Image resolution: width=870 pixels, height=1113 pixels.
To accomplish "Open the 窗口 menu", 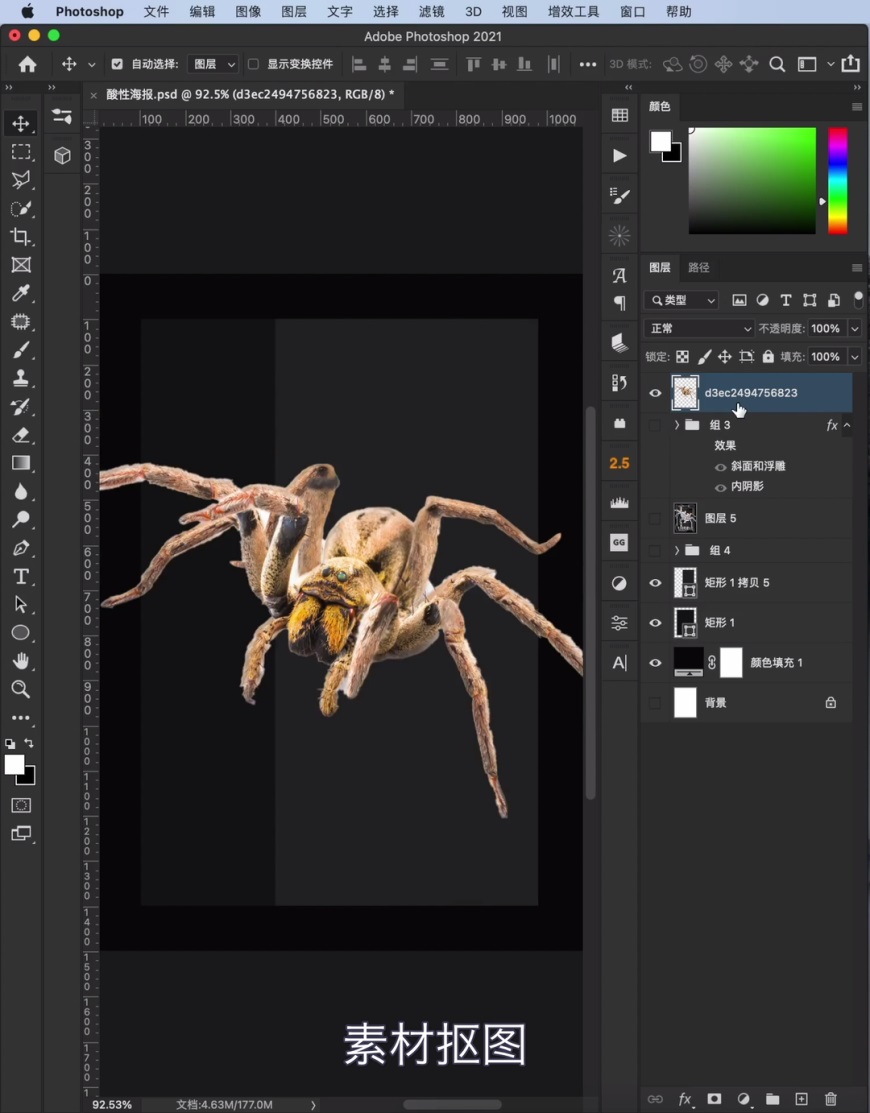I will [632, 11].
